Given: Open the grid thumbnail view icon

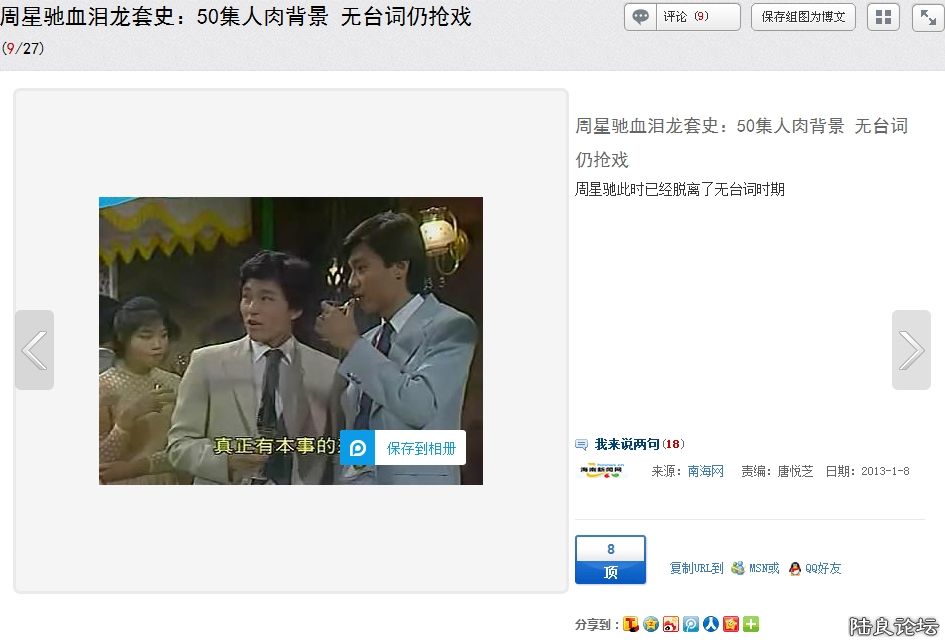Looking at the screenshot, I should [882, 17].
